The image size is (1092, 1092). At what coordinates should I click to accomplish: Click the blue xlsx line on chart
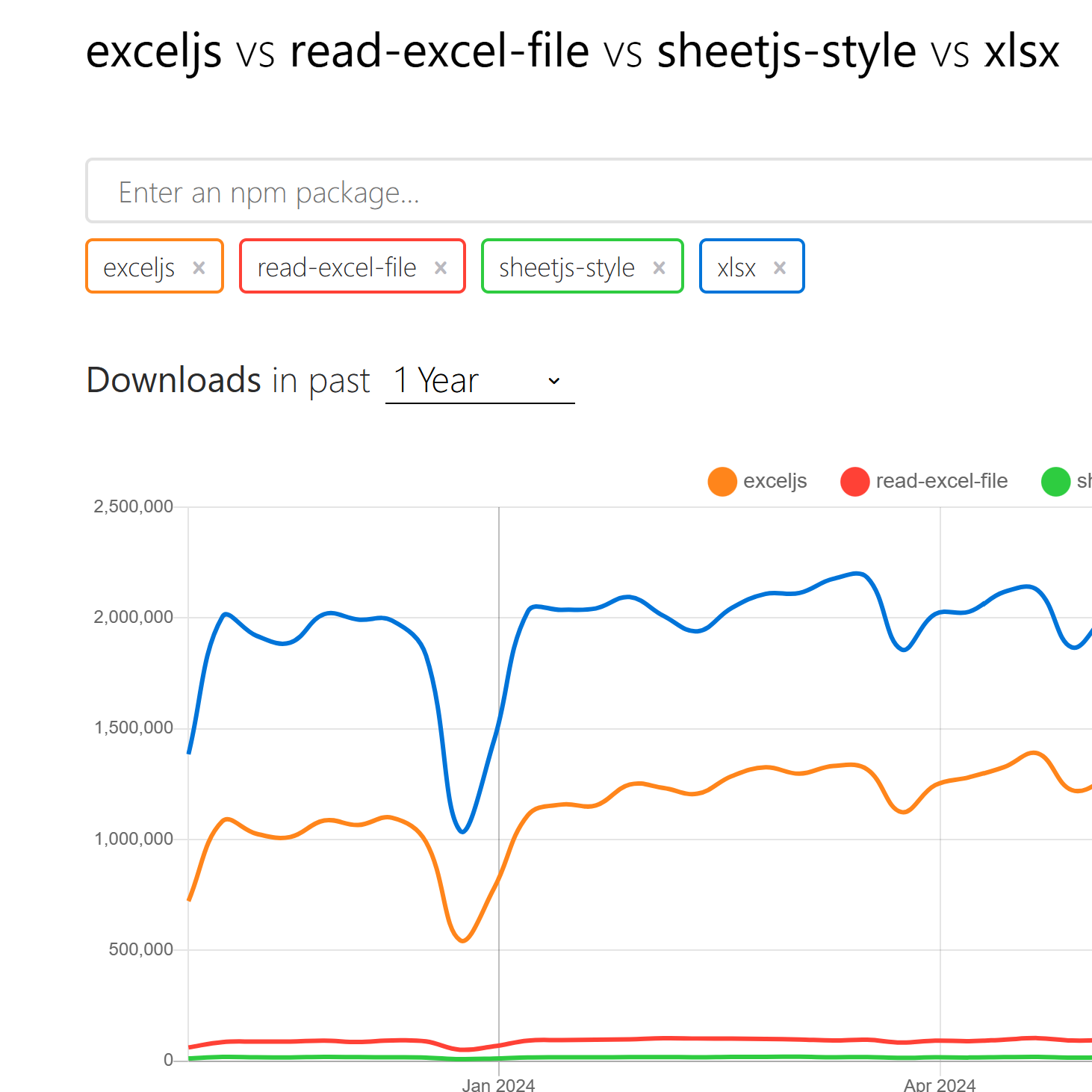(x=627, y=597)
